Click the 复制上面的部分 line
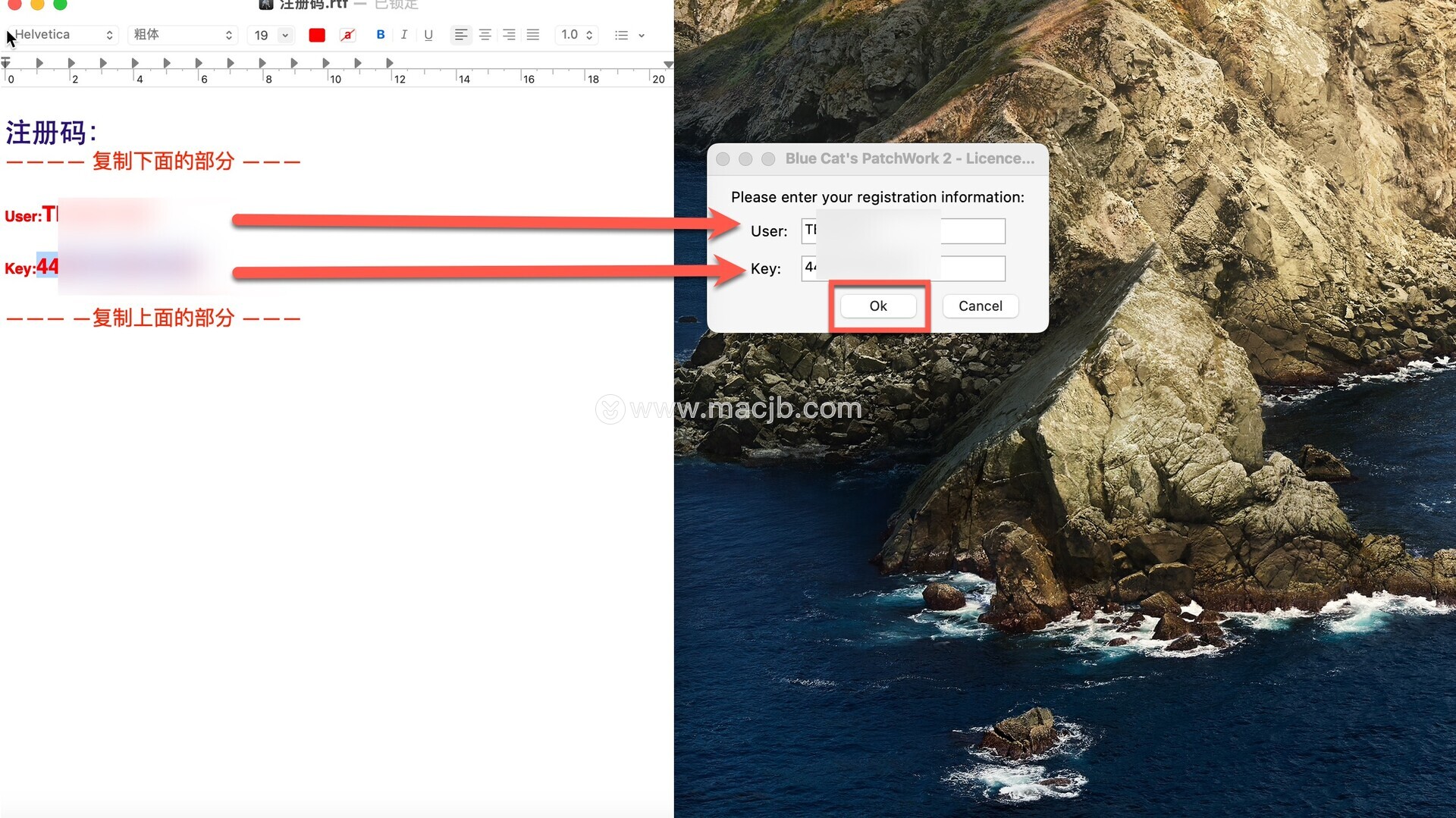Image resolution: width=1456 pixels, height=818 pixels. pyautogui.click(x=153, y=318)
